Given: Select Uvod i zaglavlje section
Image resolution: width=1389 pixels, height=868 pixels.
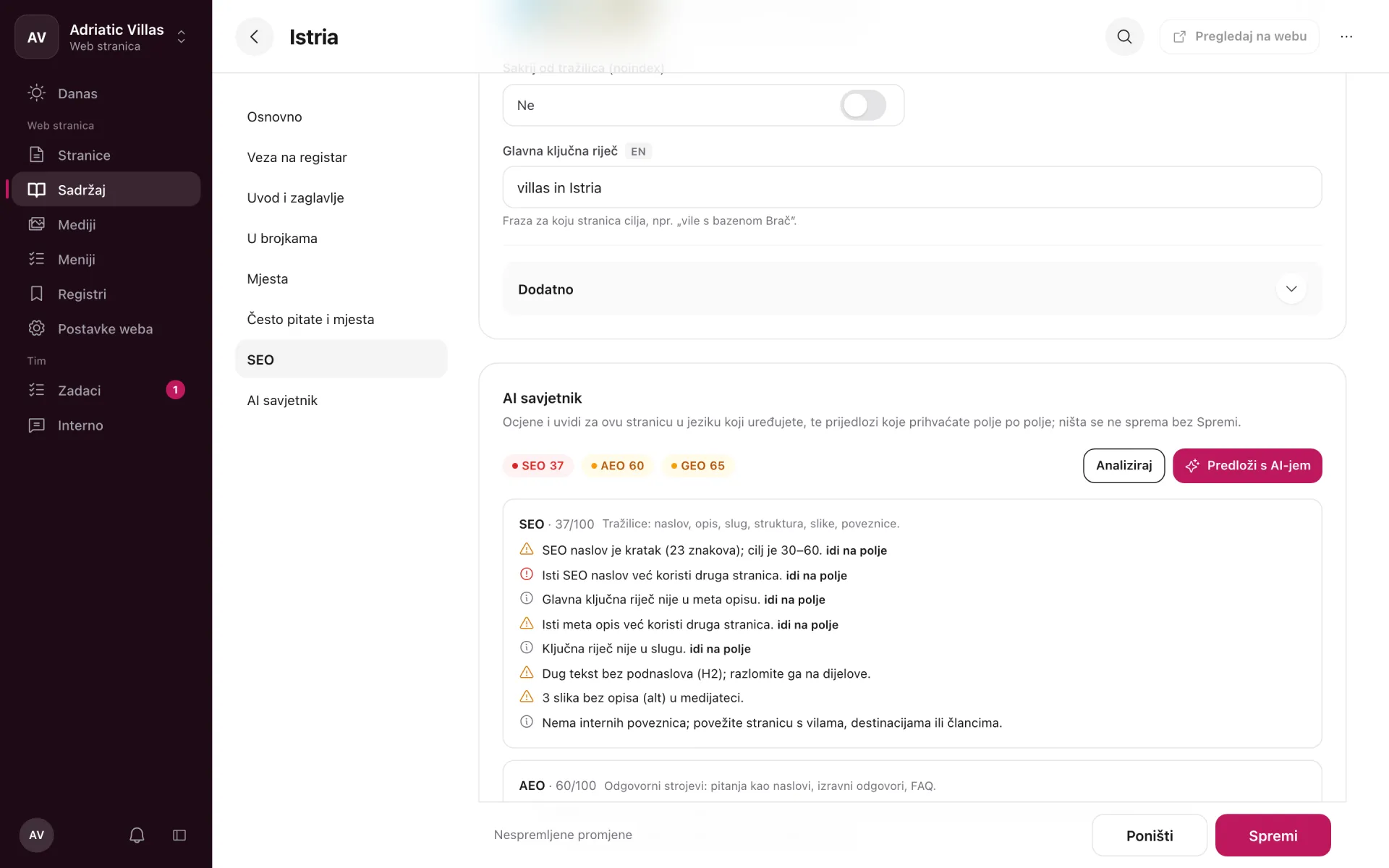Looking at the screenshot, I should (341, 198).
